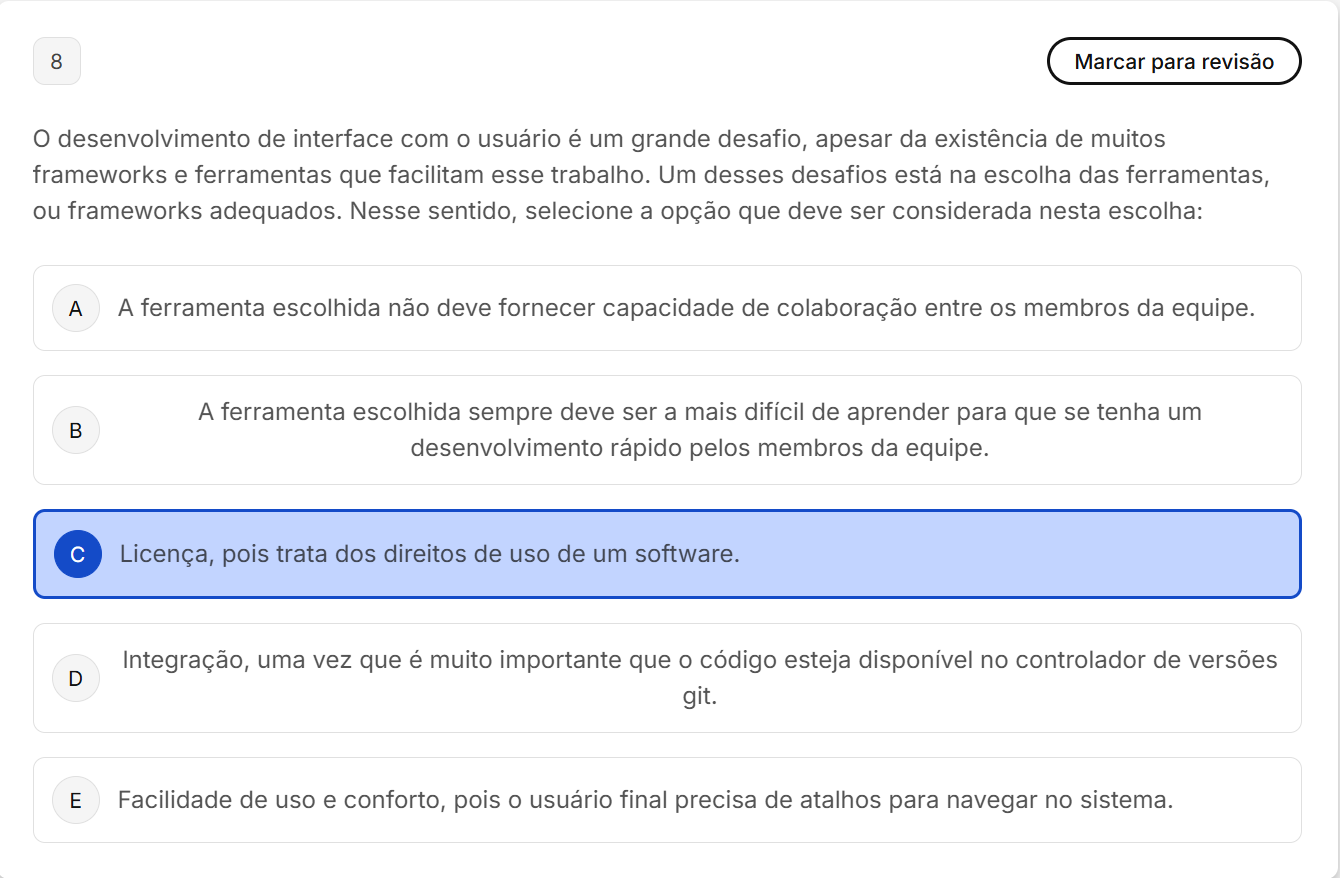The width and height of the screenshot is (1340, 878).
Task: Click 'desenvolvimento rápido pelos membros da equipe' line
Action: tap(700, 448)
